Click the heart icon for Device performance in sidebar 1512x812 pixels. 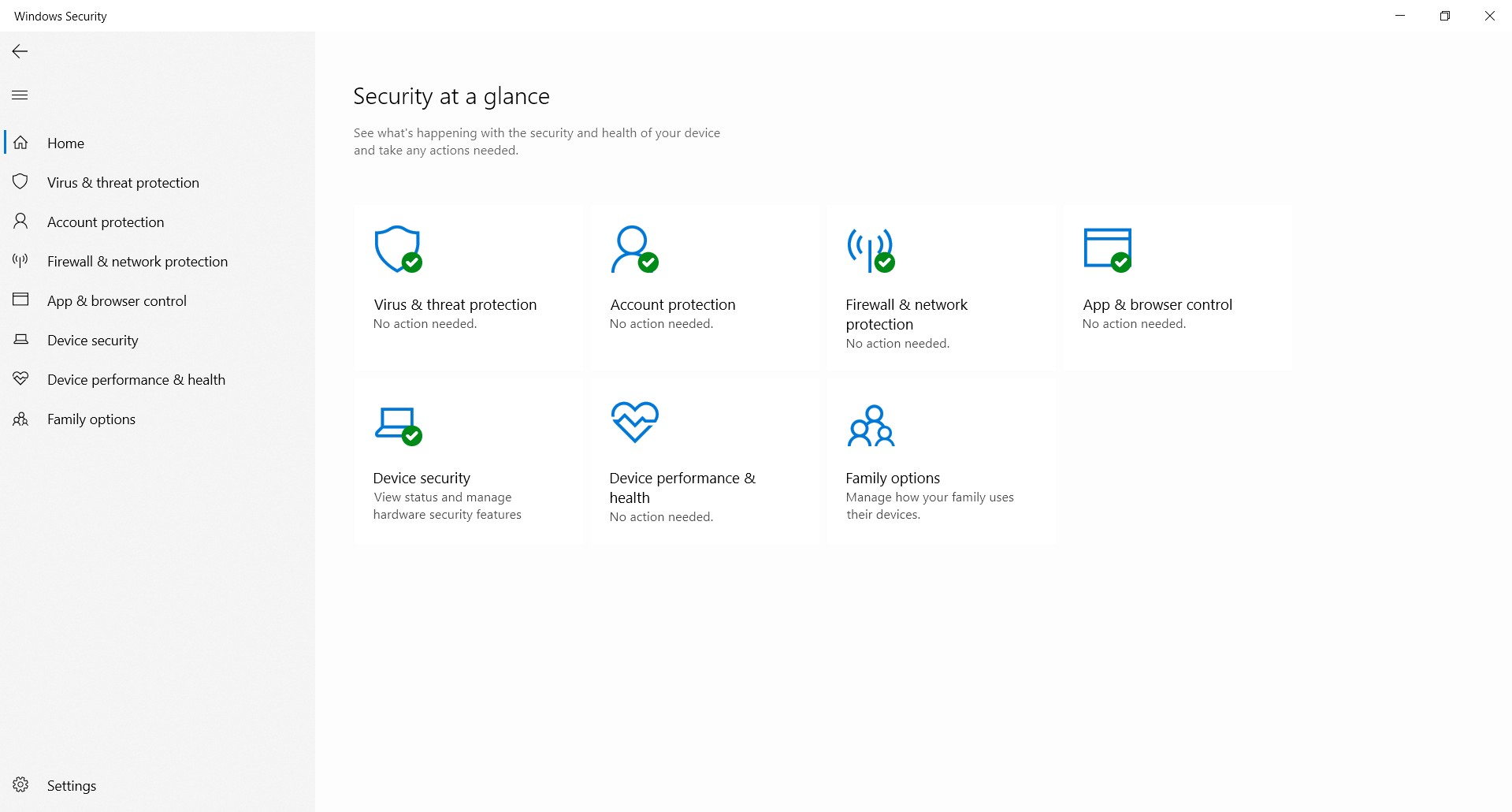tap(20, 379)
